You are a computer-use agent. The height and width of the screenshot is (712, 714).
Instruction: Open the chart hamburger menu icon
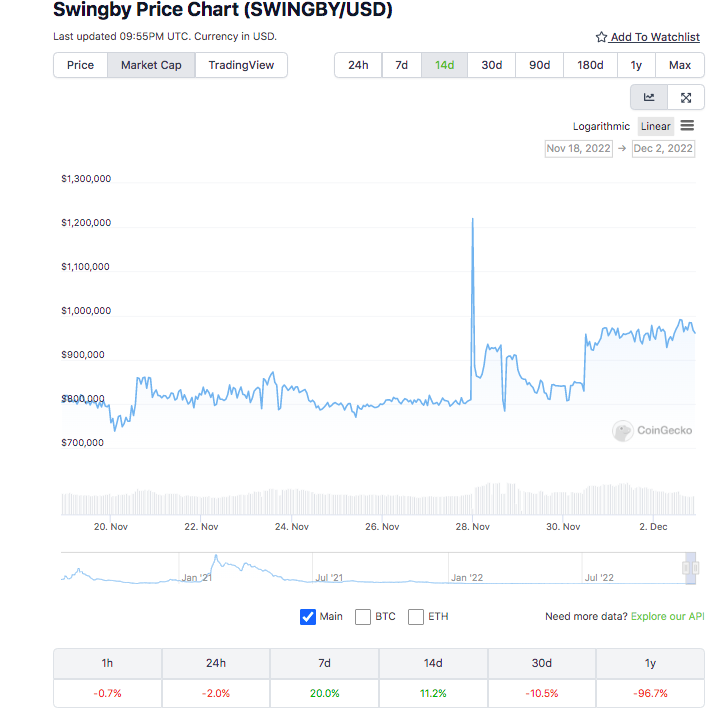click(687, 125)
